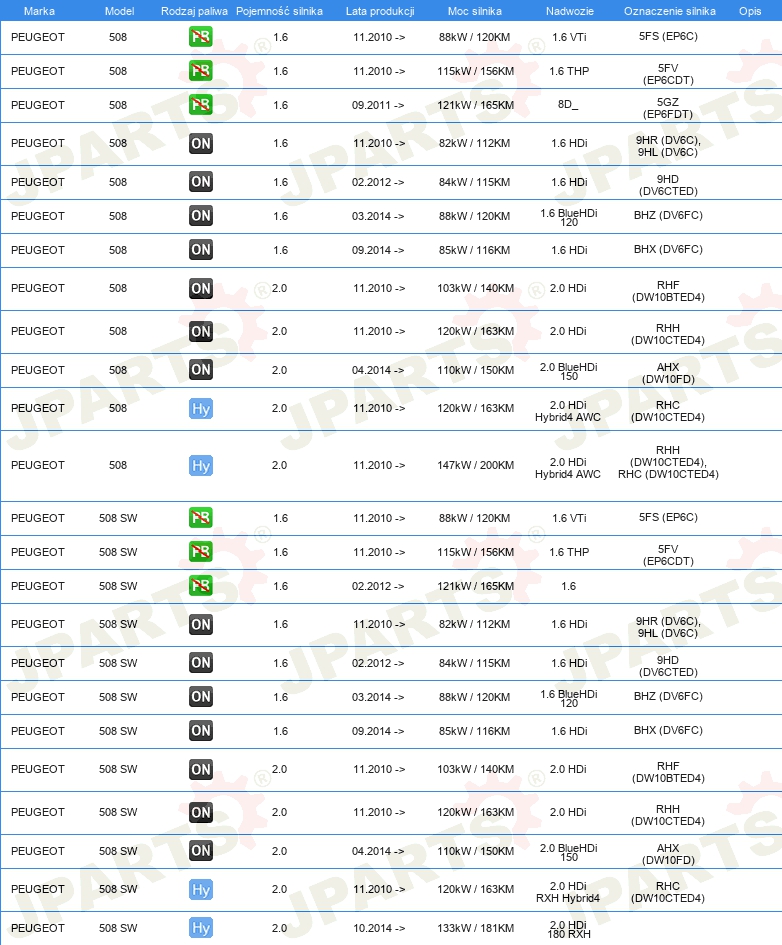Click petrol icon in 508 SW 121kW/165KM row
Image resolution: width=782 pixels, height=945 pixels.
click(x=201, y=585)
